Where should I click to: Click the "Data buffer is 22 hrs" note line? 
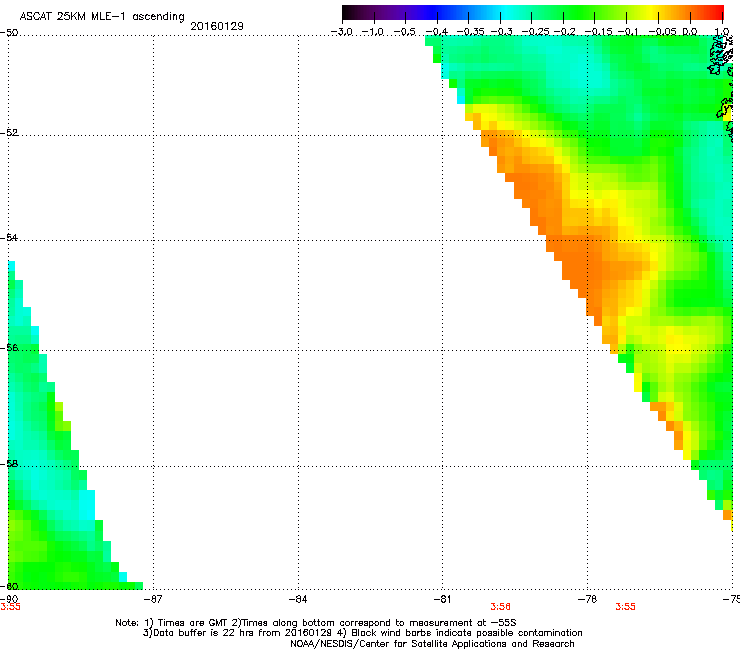362,633
